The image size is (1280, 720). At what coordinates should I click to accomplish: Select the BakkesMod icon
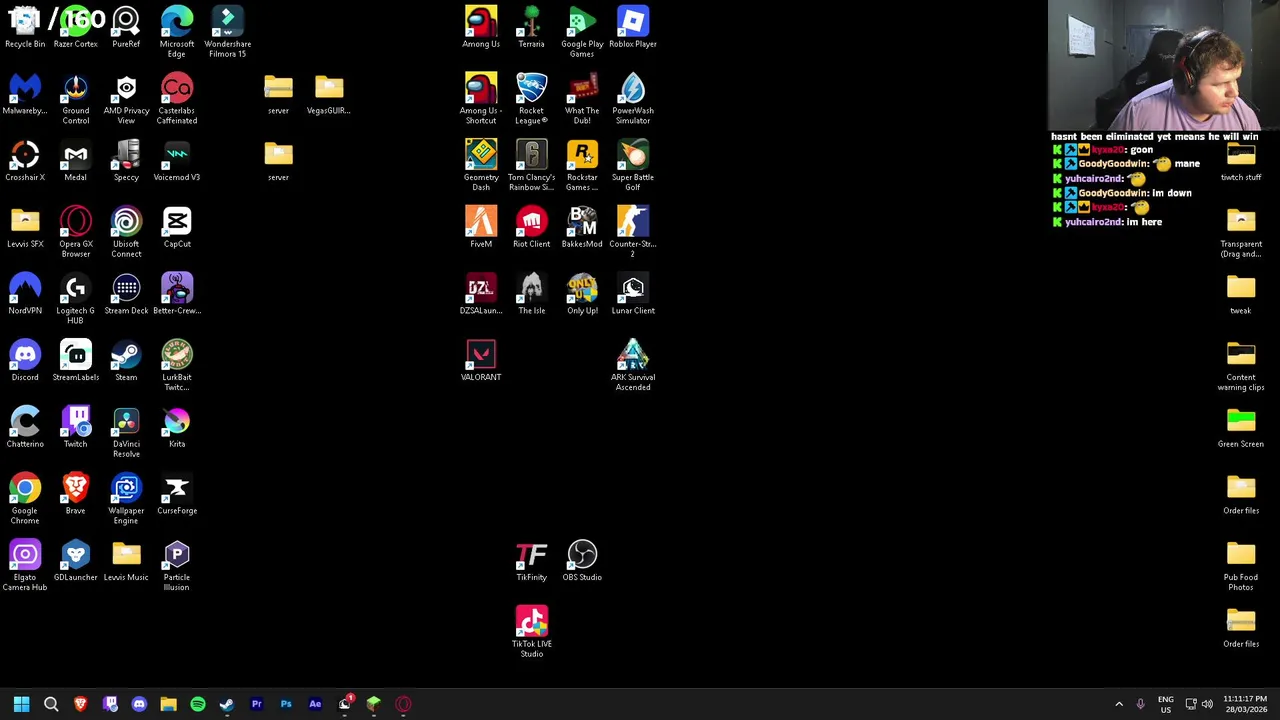point(582,228)
